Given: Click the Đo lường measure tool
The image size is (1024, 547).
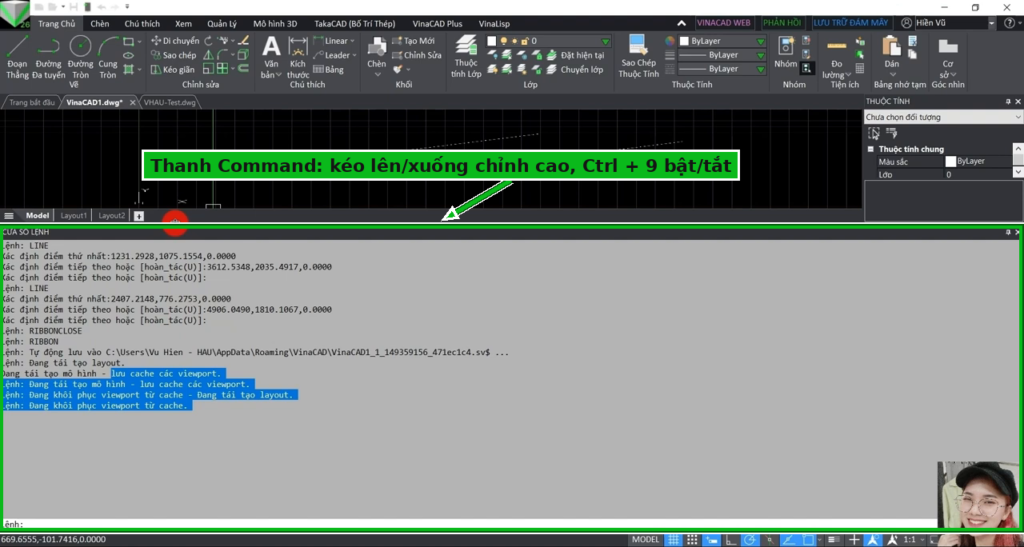Looking at the screenshot, I should [837, 57].
